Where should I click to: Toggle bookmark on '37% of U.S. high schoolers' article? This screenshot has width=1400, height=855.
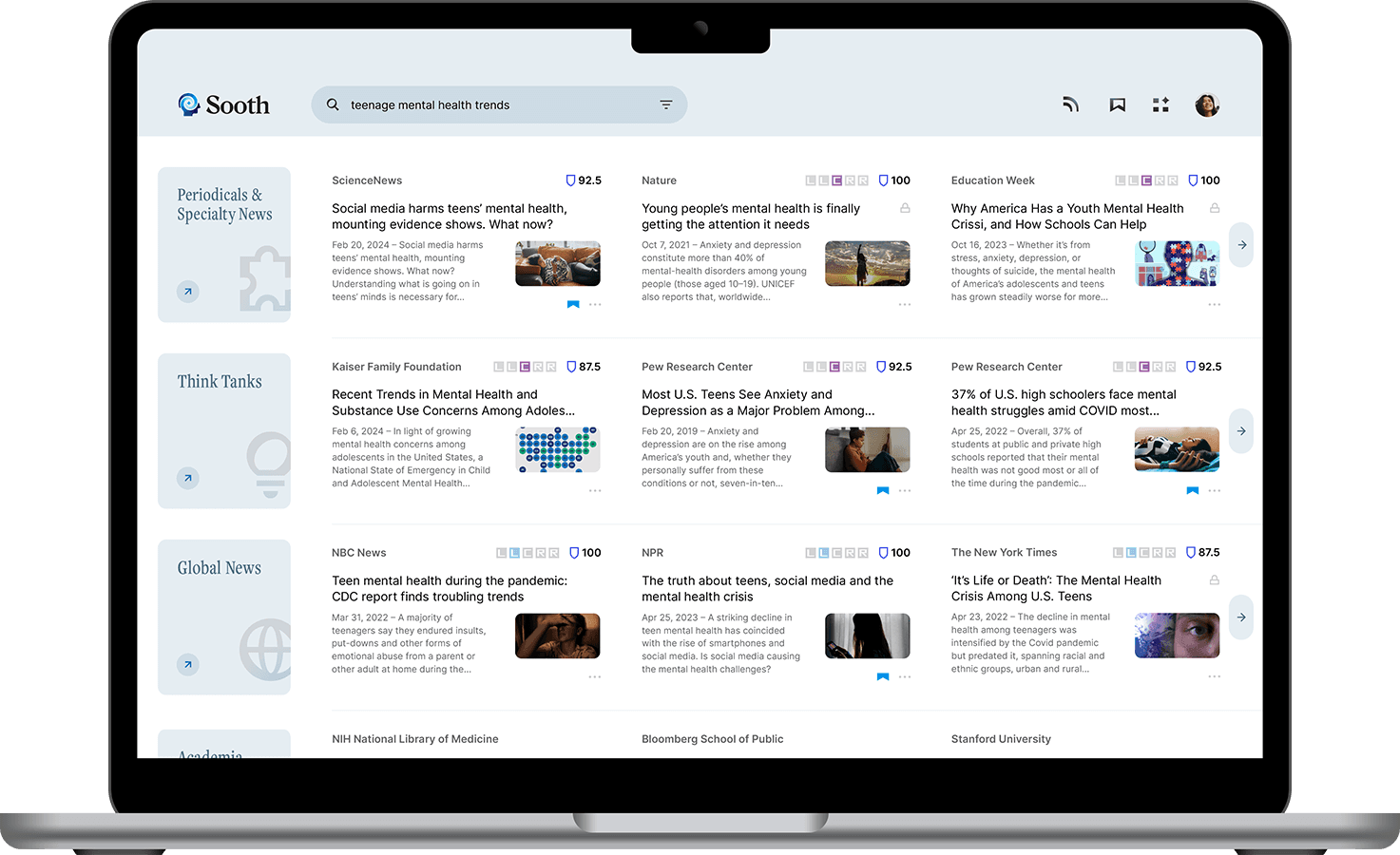(1193, 491)
